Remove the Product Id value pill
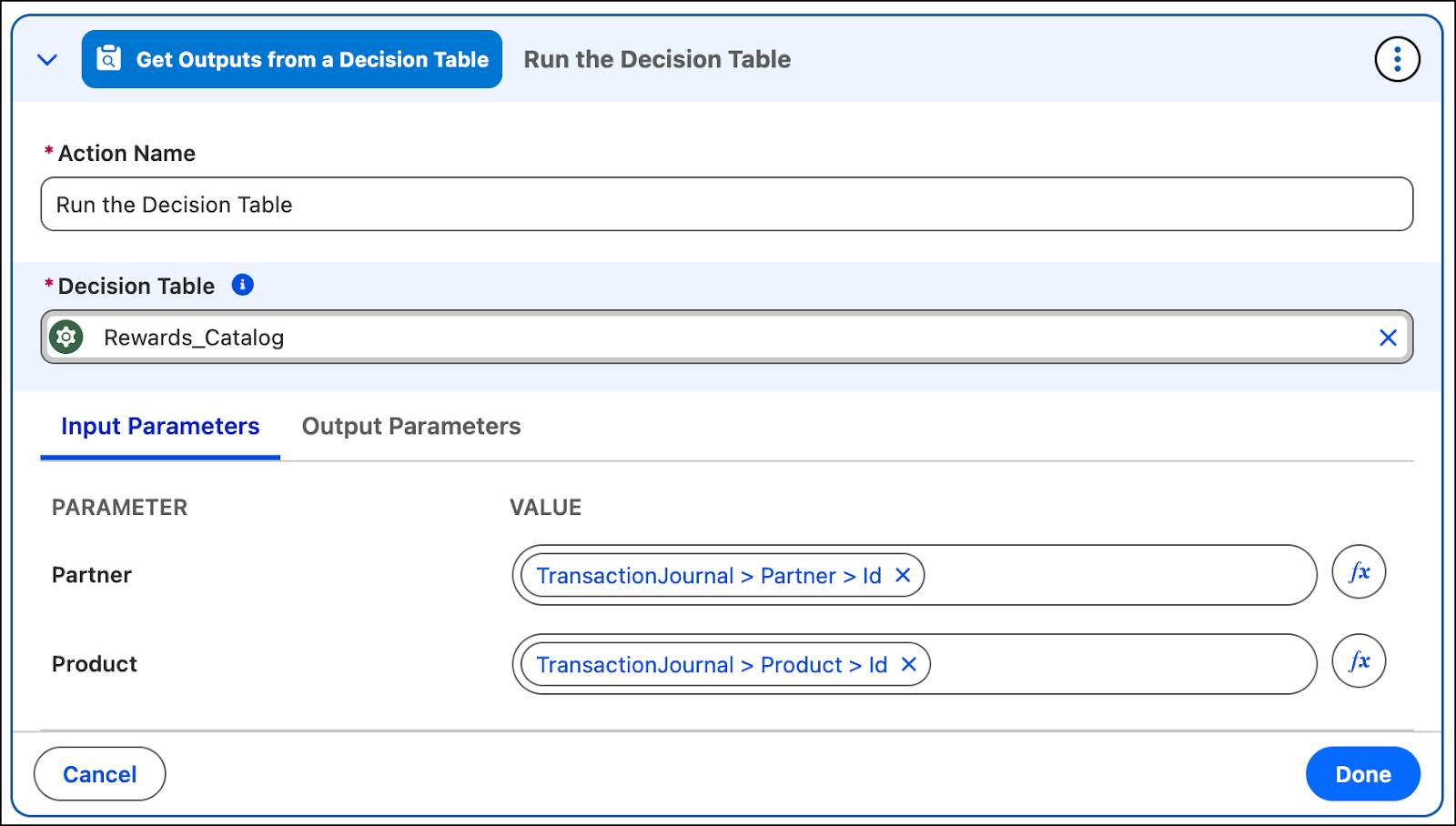Screen dimensions: 1456x826 (x=908, y=665)
